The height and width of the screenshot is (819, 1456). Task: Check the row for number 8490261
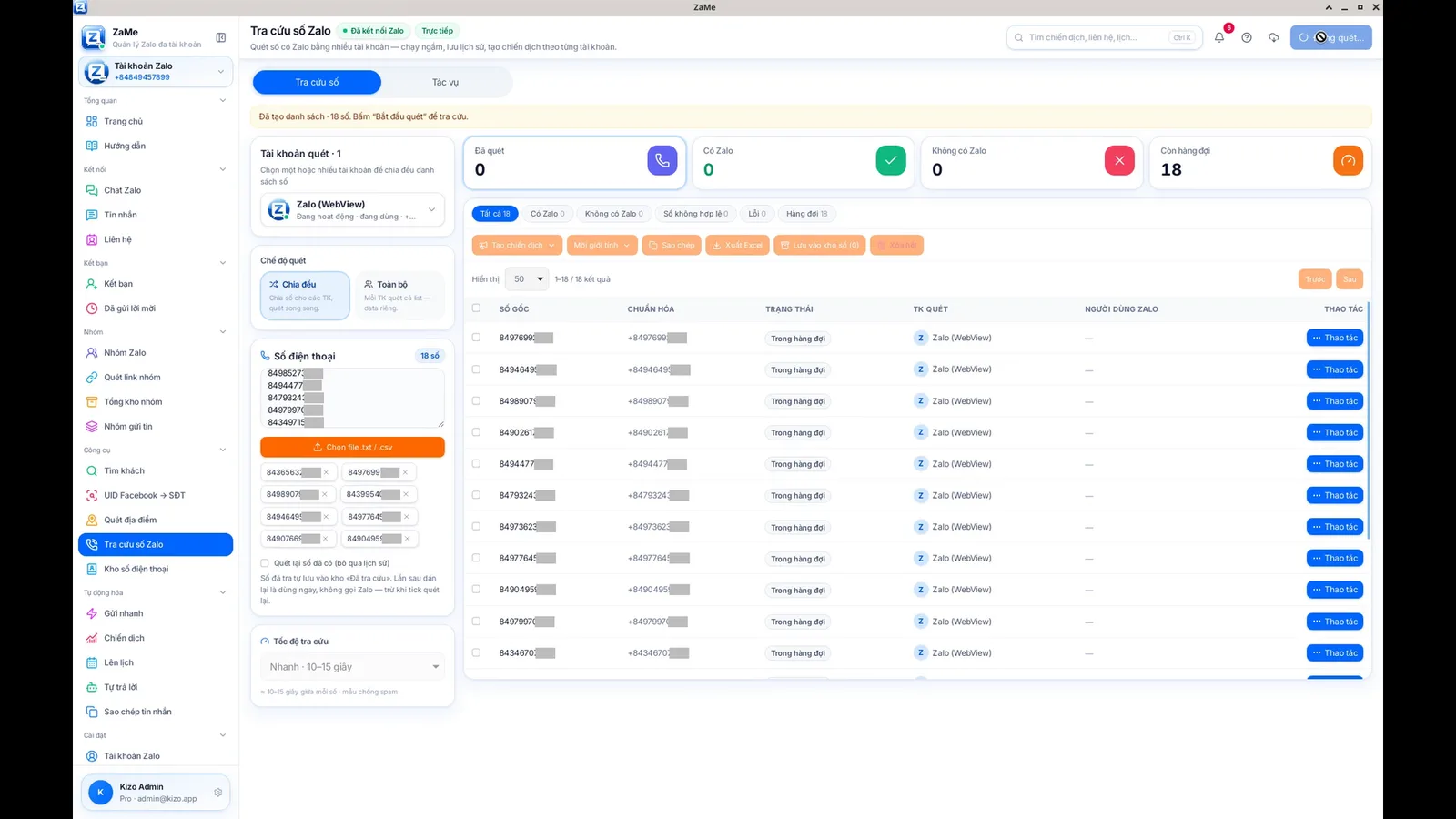[476, 432]
